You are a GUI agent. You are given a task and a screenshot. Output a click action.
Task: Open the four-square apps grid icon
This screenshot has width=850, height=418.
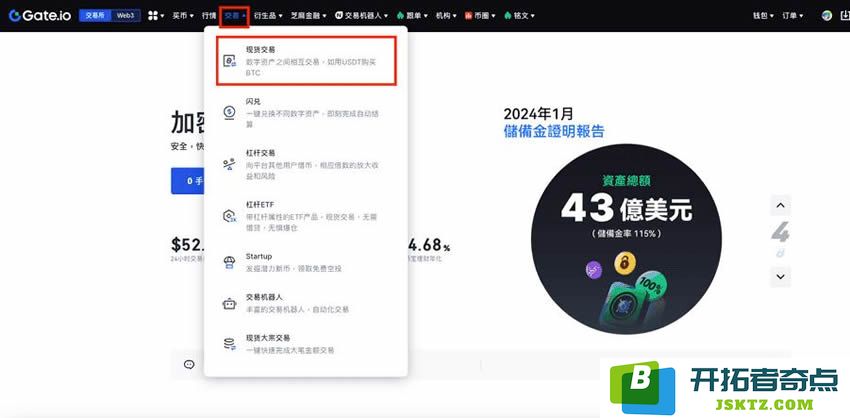pyautogui.click(x=153, y=16)
